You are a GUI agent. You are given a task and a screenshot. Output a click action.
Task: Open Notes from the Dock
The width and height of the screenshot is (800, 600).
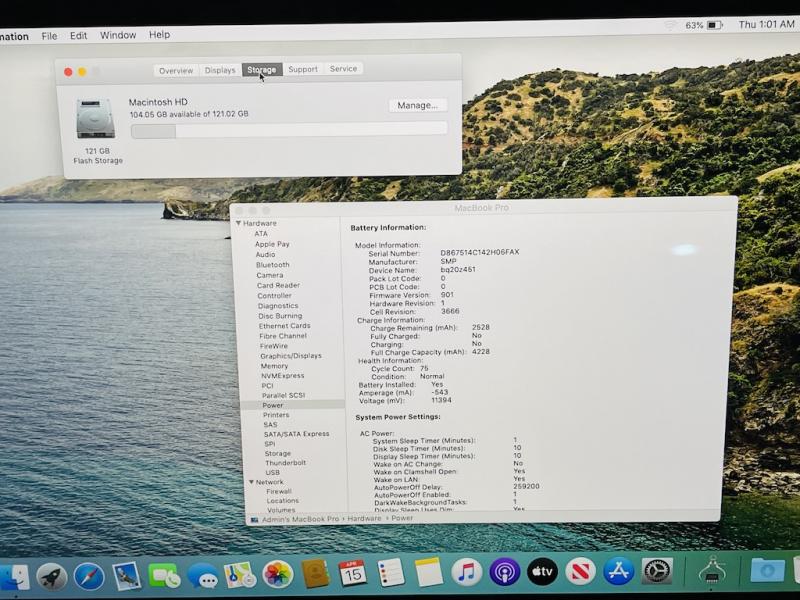[x=429, y=572]
